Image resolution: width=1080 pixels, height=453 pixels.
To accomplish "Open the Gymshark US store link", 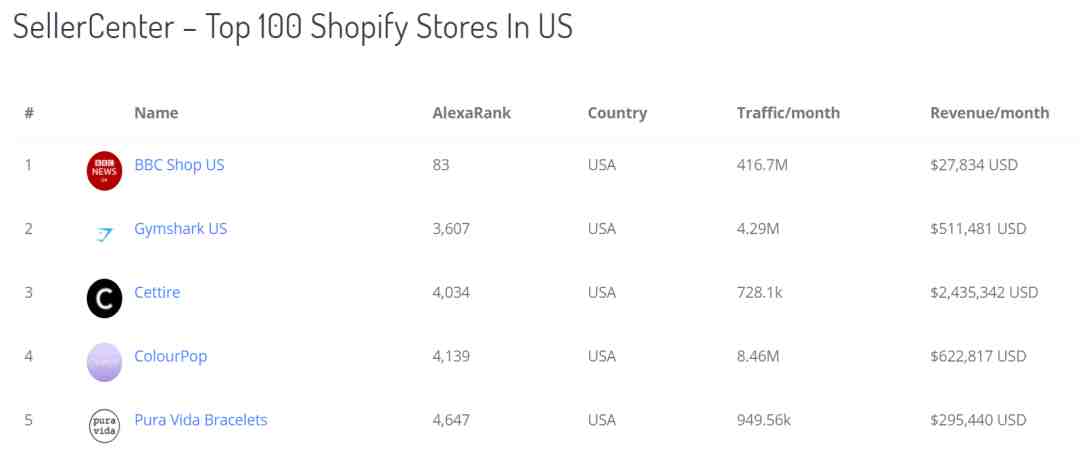I will (180, 229).
